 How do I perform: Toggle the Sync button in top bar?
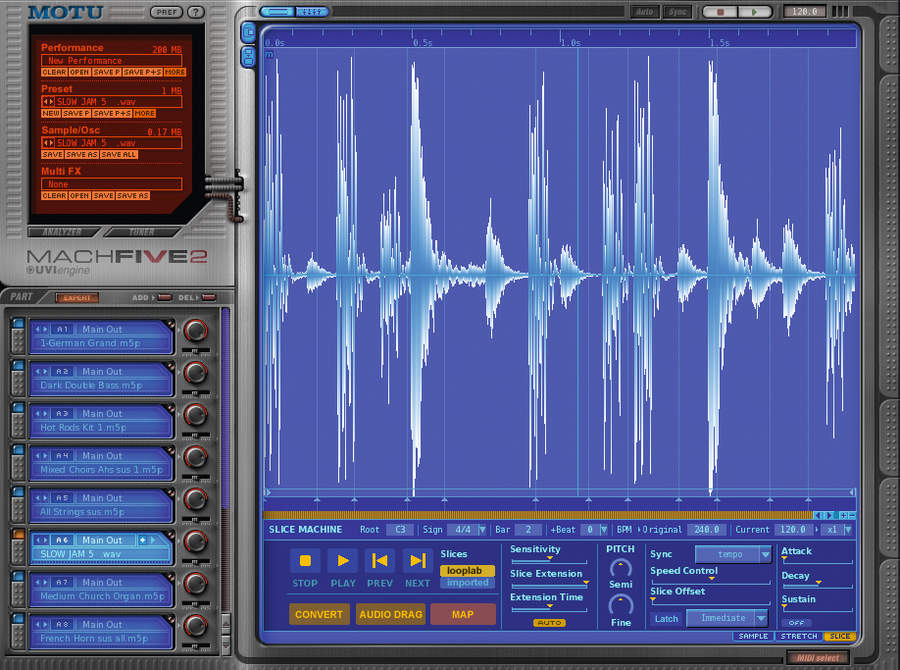[677, 11]
